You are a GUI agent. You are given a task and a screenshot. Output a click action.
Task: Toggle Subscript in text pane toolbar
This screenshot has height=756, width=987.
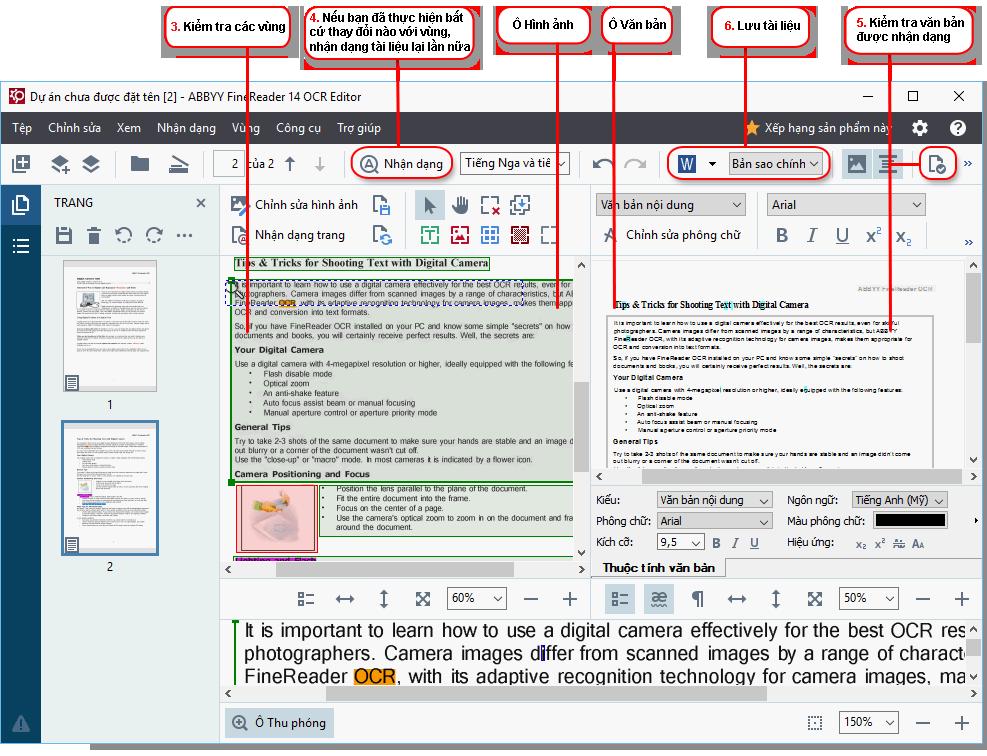tap(903, 237)
